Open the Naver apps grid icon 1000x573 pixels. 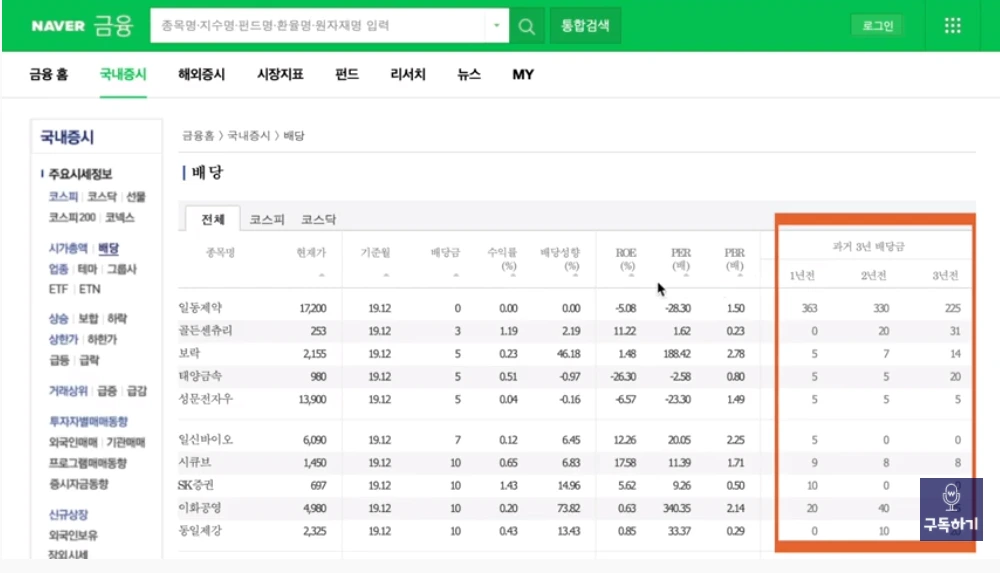click(952, 26)
